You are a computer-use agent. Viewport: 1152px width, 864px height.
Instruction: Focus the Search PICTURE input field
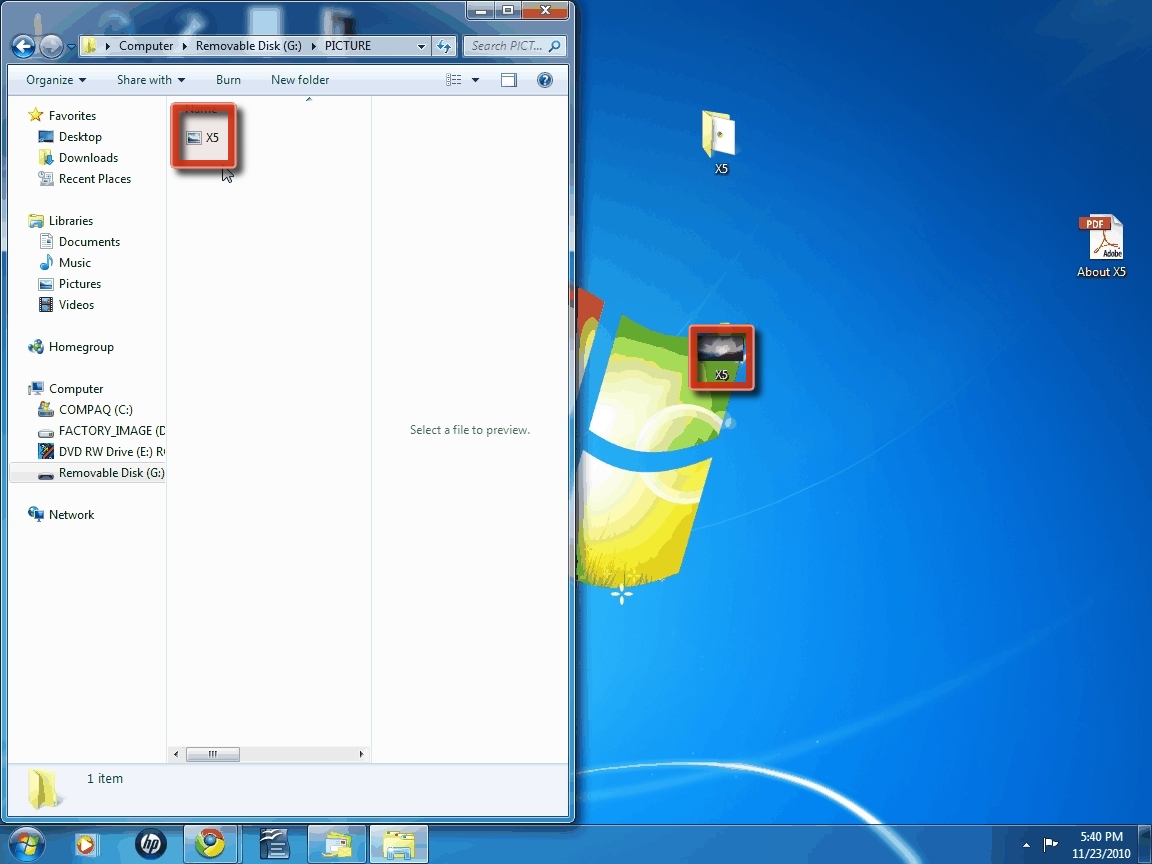pyautogui.click(x=507, y=46)
